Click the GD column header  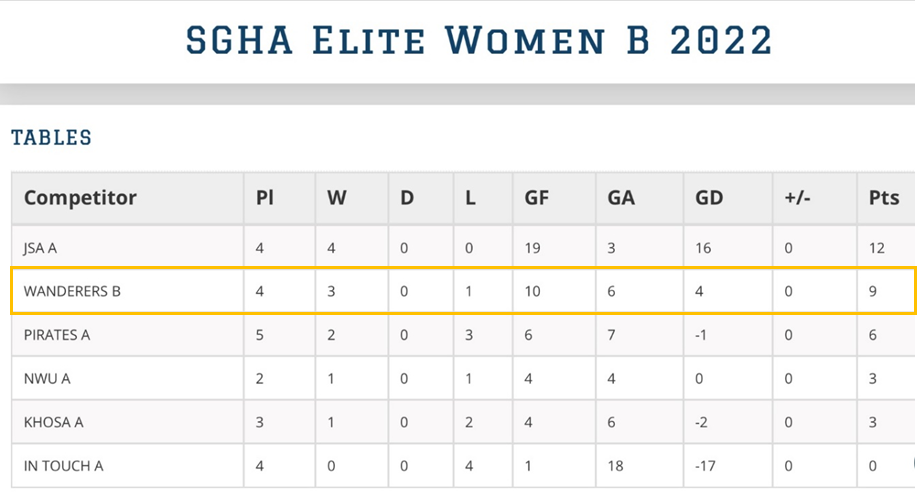(x=709, y=198)
